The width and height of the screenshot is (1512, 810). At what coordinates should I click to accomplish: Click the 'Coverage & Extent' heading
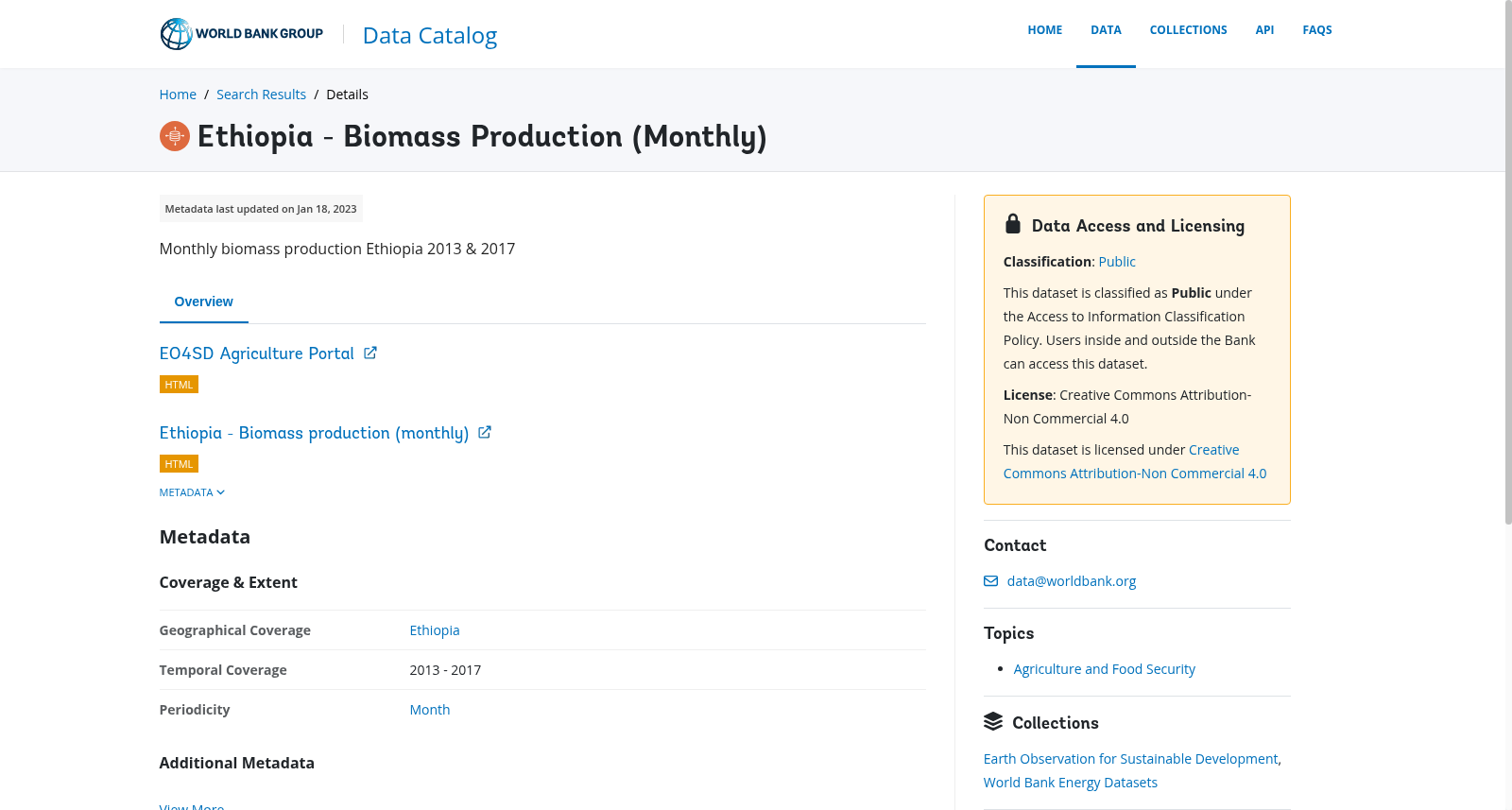[x=228, y=582]
